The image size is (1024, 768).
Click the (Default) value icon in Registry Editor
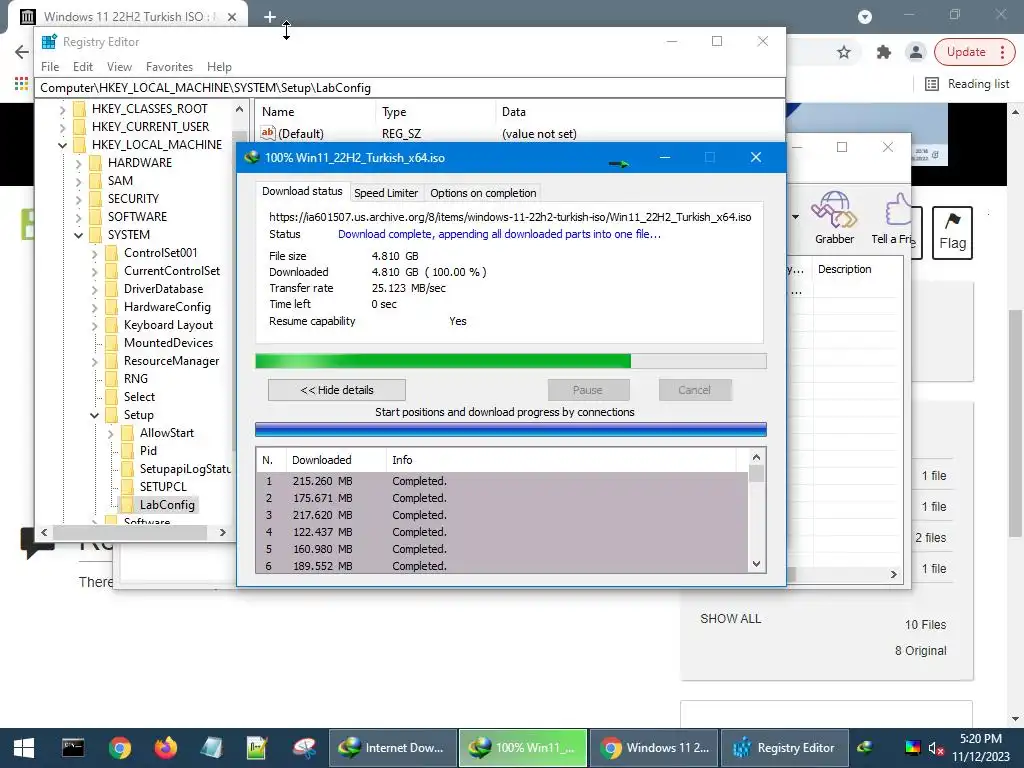click(268, 133)
